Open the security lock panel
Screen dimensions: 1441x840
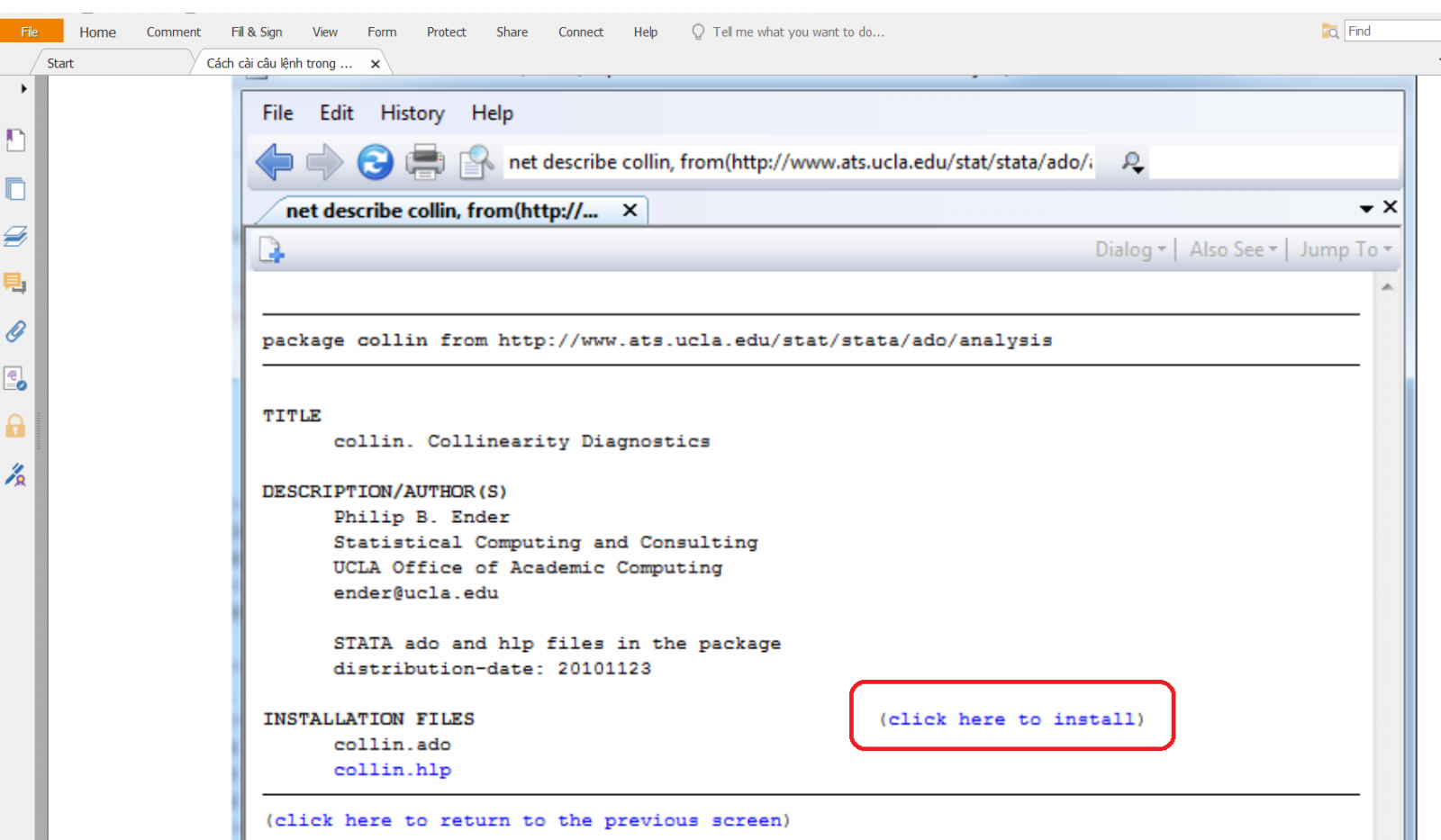click(15, 426)
